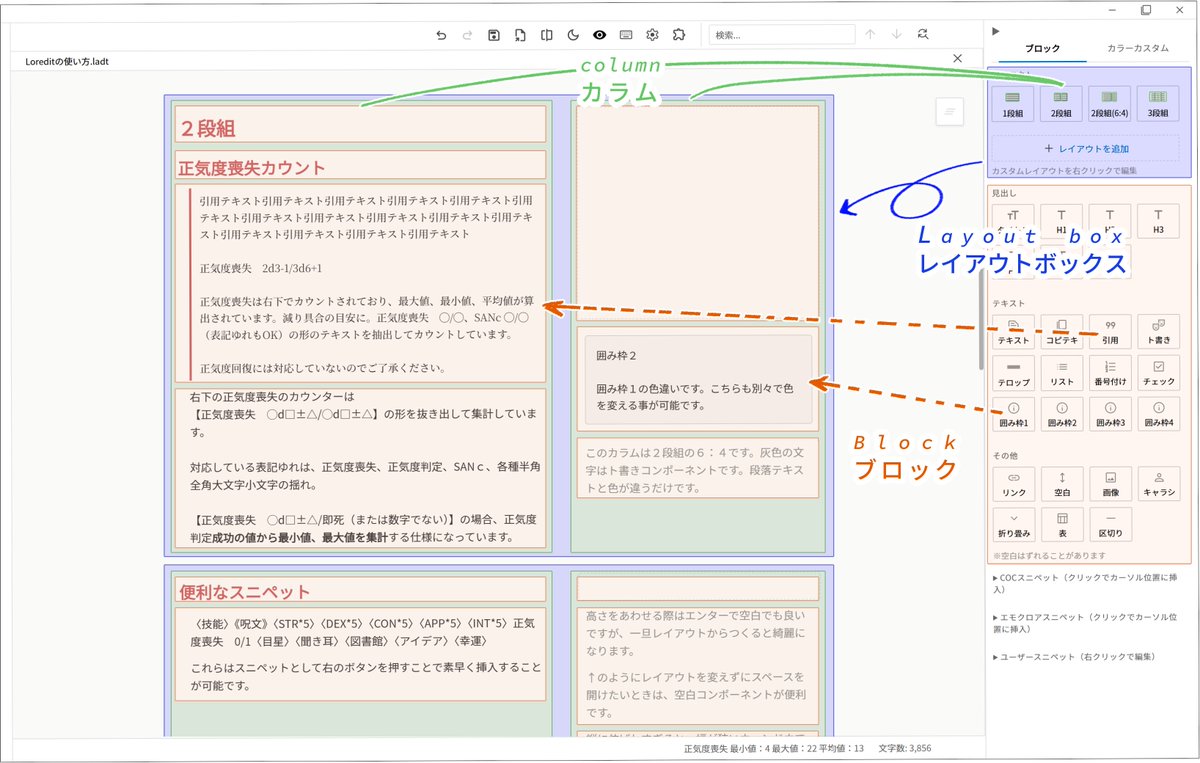Viewport: 1200px width, 763px height.
Task: Insert 囲み枠2 box block
Action: [1061, 414]
